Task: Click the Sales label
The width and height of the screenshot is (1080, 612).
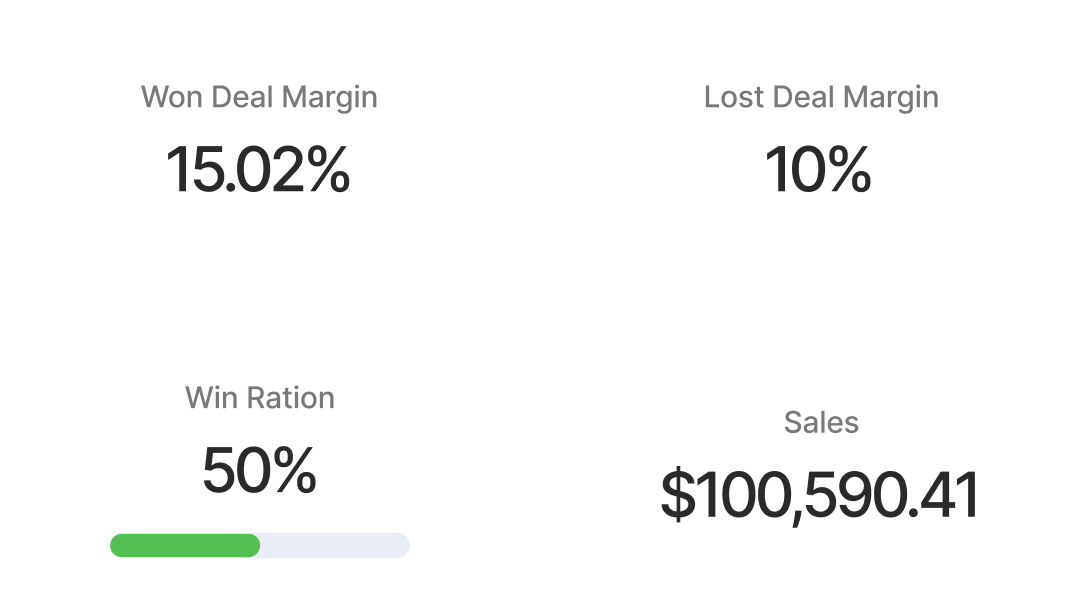Action: pyautogui.click(x=821, y=423)
